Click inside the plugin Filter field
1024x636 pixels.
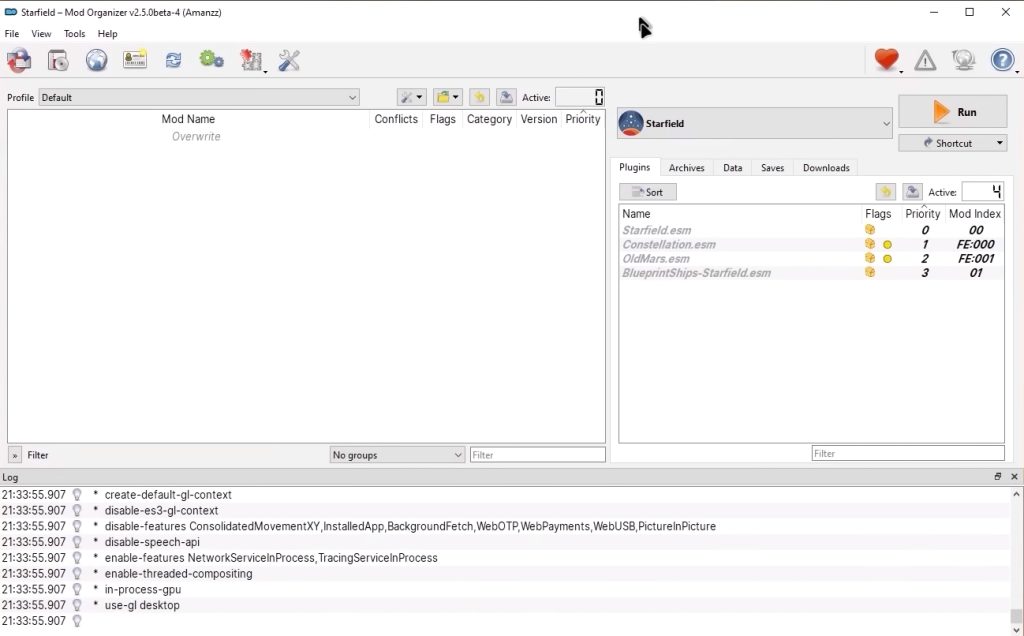[908, 454]
